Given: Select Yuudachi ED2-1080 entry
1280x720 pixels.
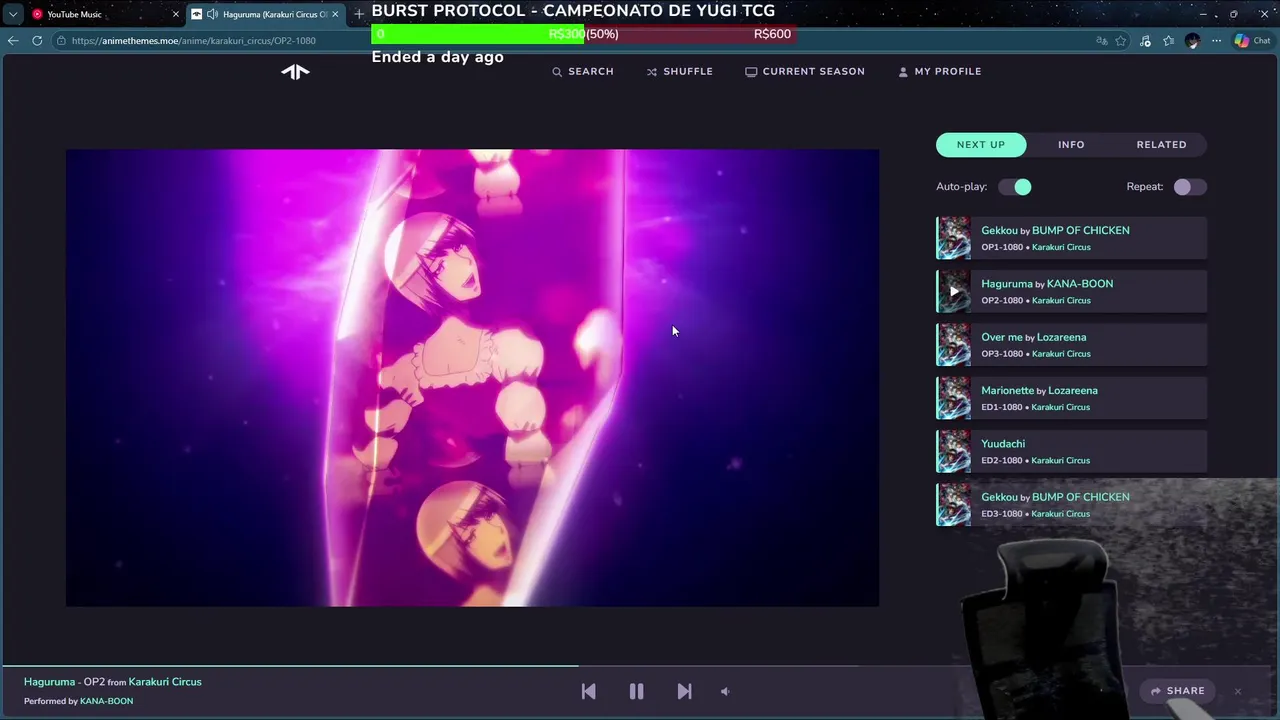Looking at the screenshot, I should coord(1071,451).
